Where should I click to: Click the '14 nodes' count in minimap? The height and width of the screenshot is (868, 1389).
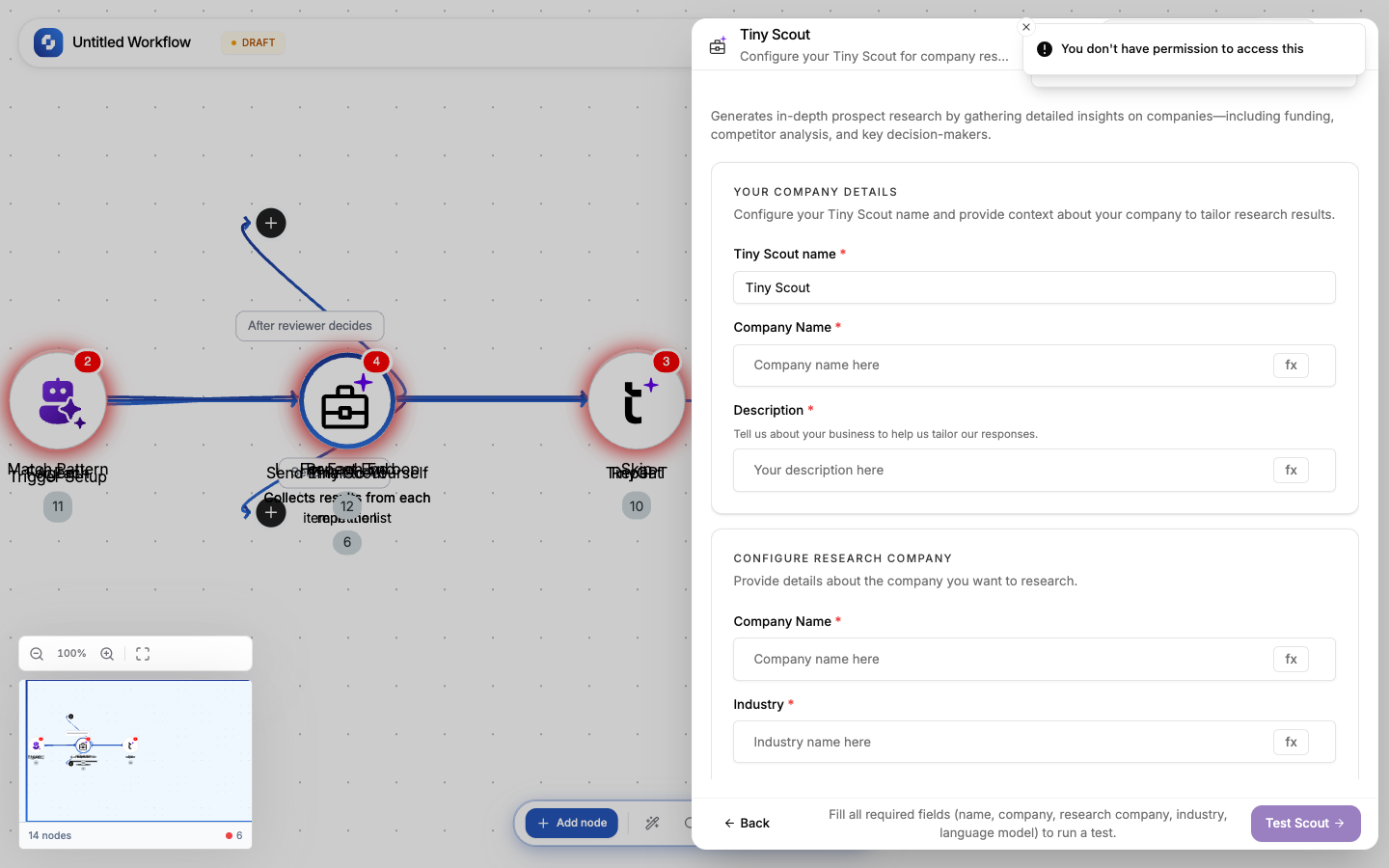(50, 835)
